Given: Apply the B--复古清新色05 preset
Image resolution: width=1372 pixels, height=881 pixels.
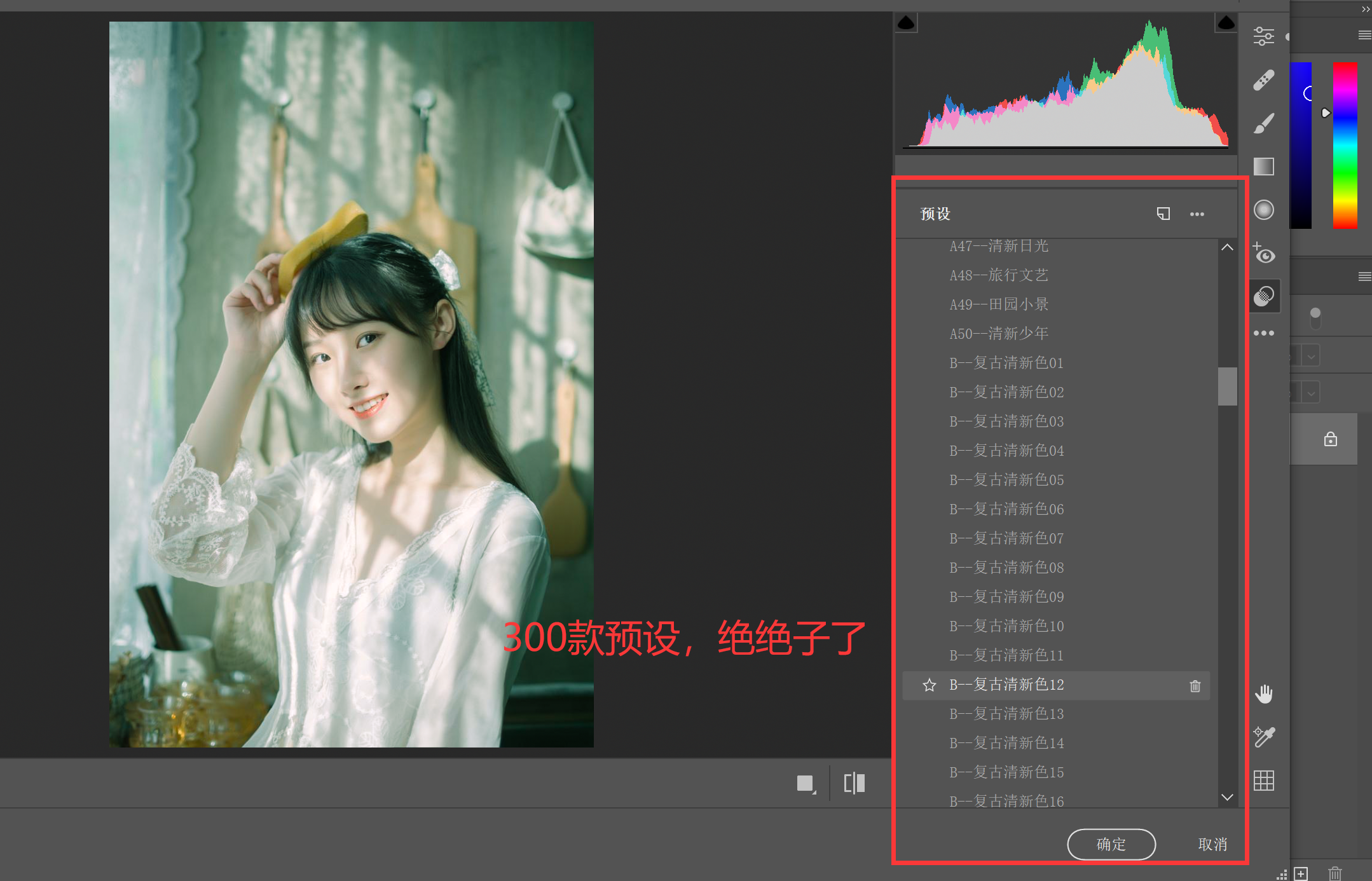Looking at the screenshot, I should tap(1006, 480).
